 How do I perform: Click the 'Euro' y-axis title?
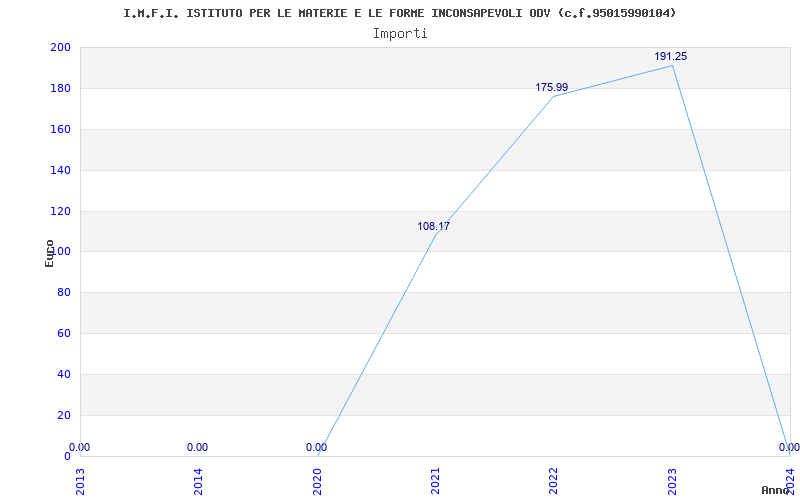point(49,253)
